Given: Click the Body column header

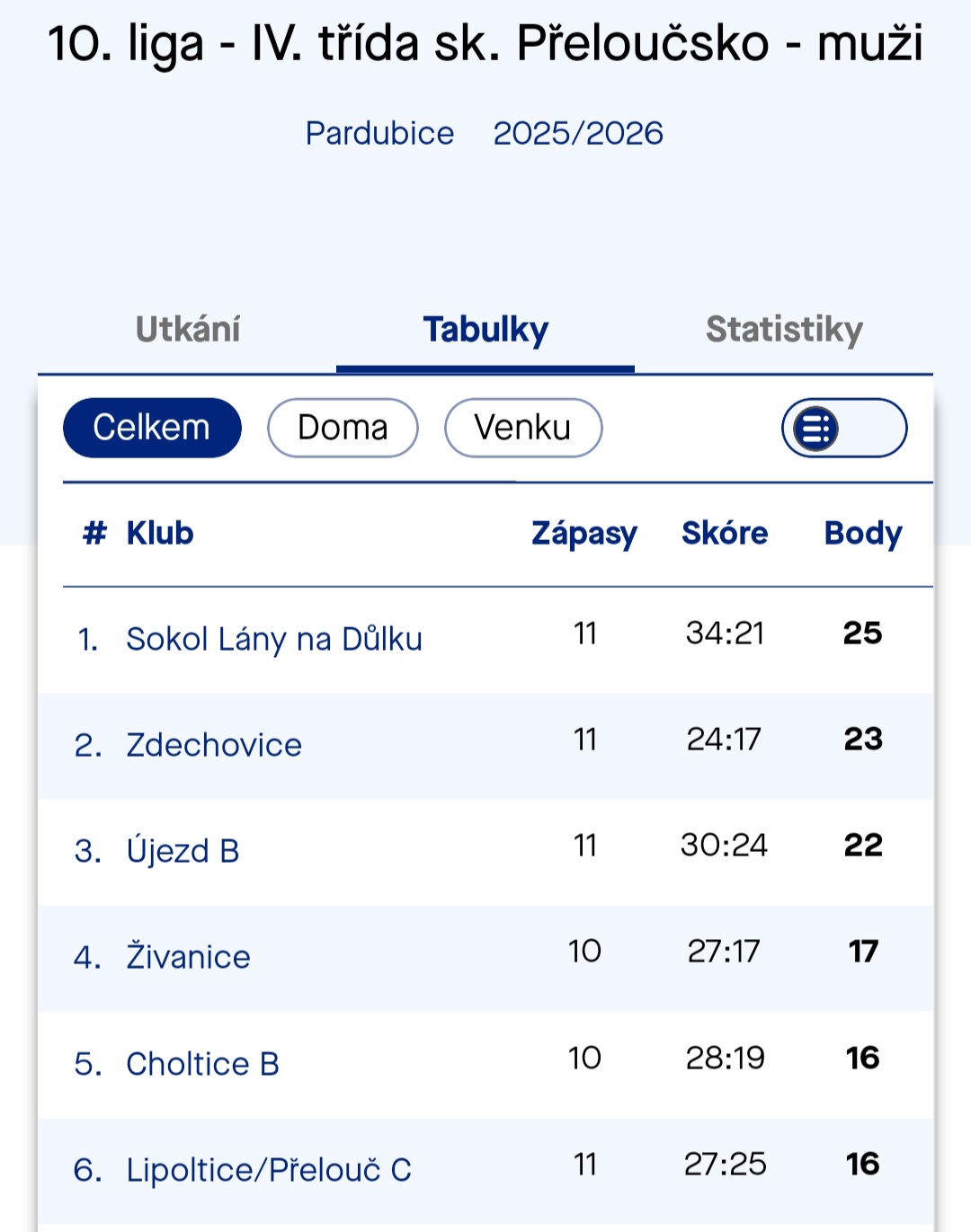Looking at the screenshot, I should pyautogui.click(x=863, y=533).
